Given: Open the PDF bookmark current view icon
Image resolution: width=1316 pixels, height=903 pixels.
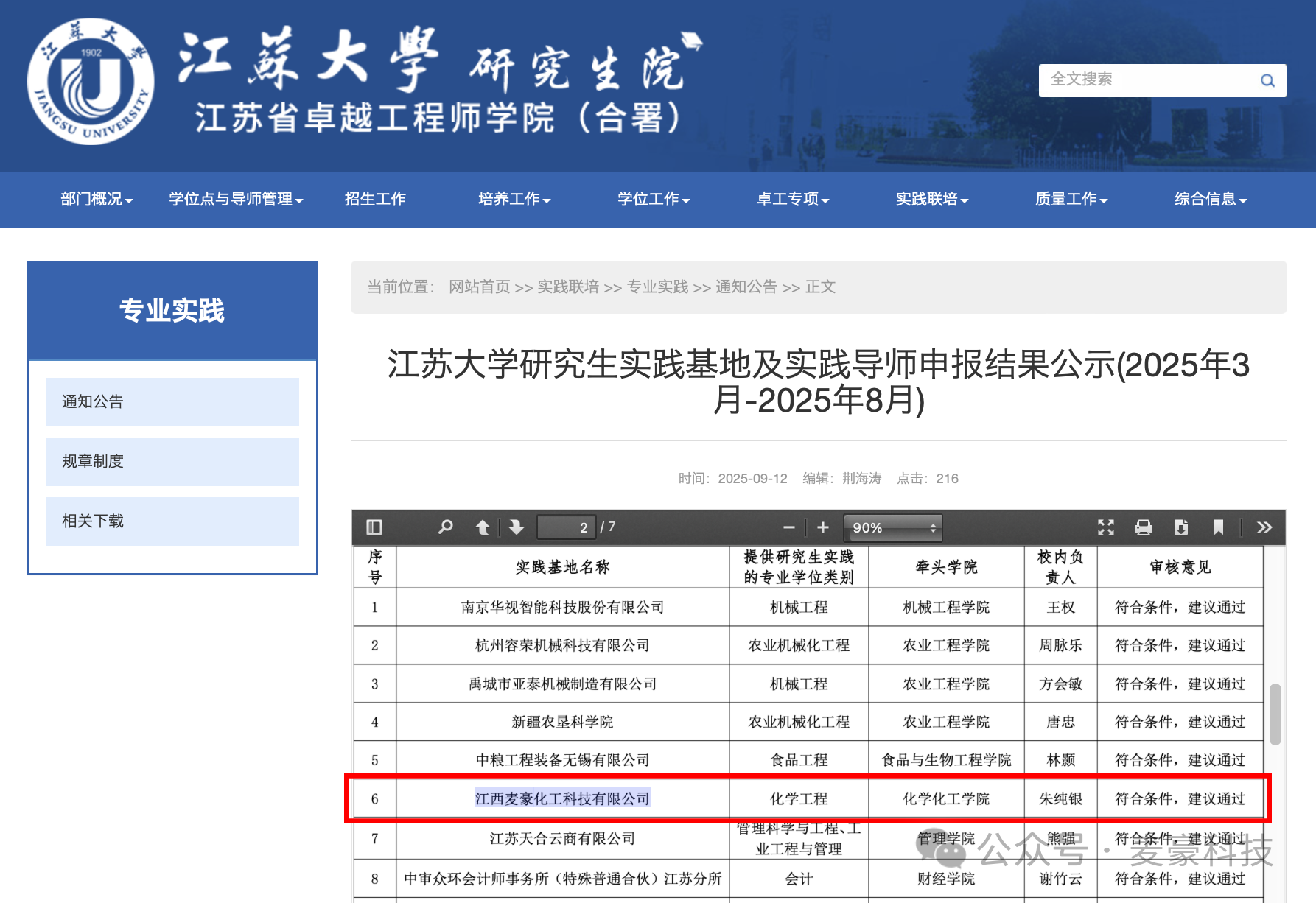Looking at the screenshot, I should pos(1219,527).
